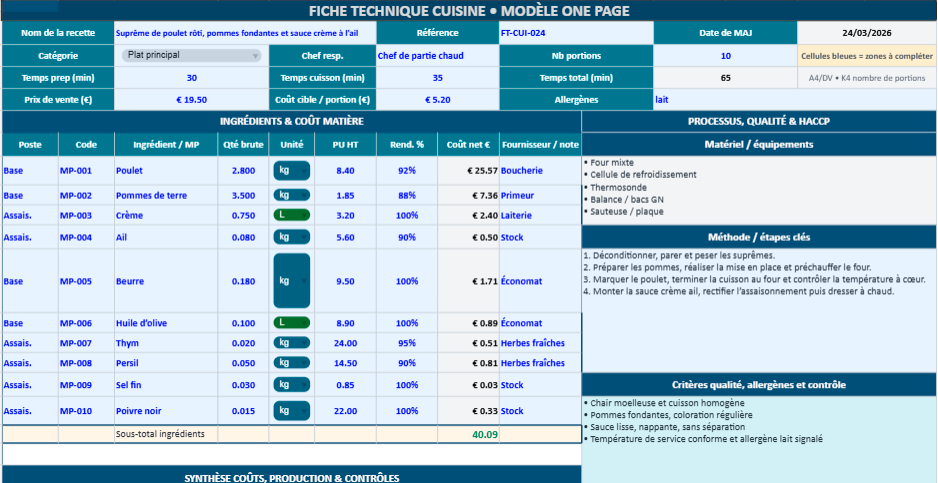The image size is (938, 483).
Task: Select the Coût cible € 5.20 cell
Action: [437, 100]
